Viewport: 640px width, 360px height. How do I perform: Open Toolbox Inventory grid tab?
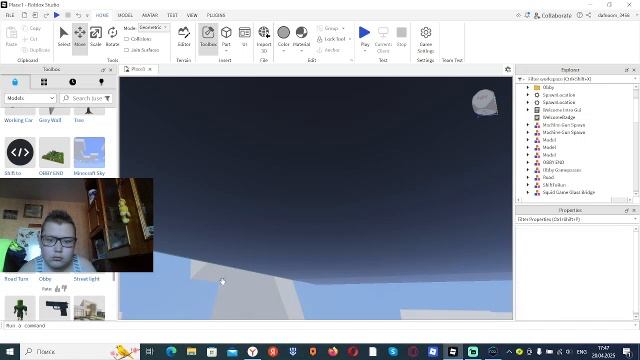[44, 82]
